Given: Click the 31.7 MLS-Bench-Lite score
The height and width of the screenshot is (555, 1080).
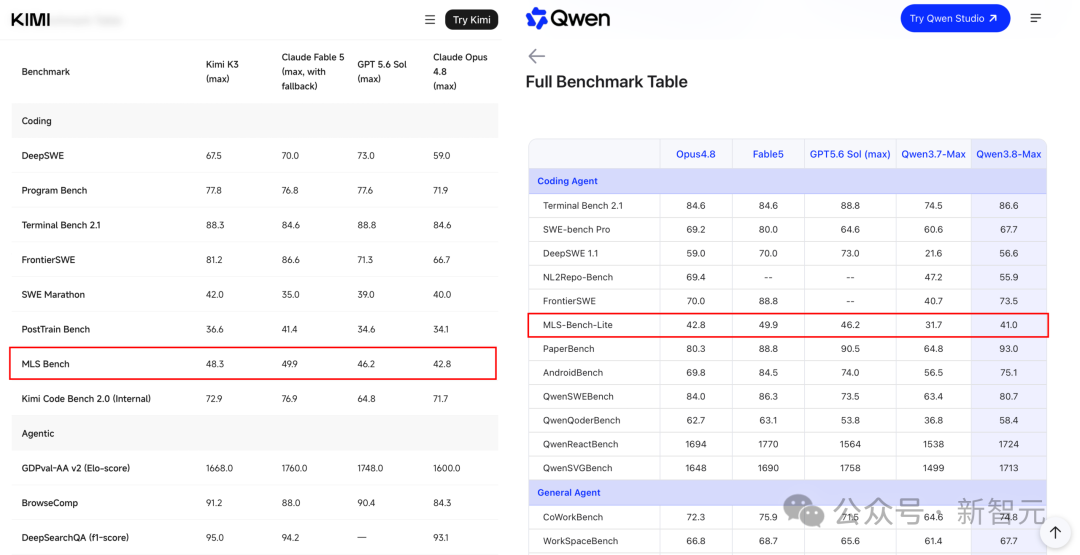Looking at the screenshot, I should (x=933, y=325).
